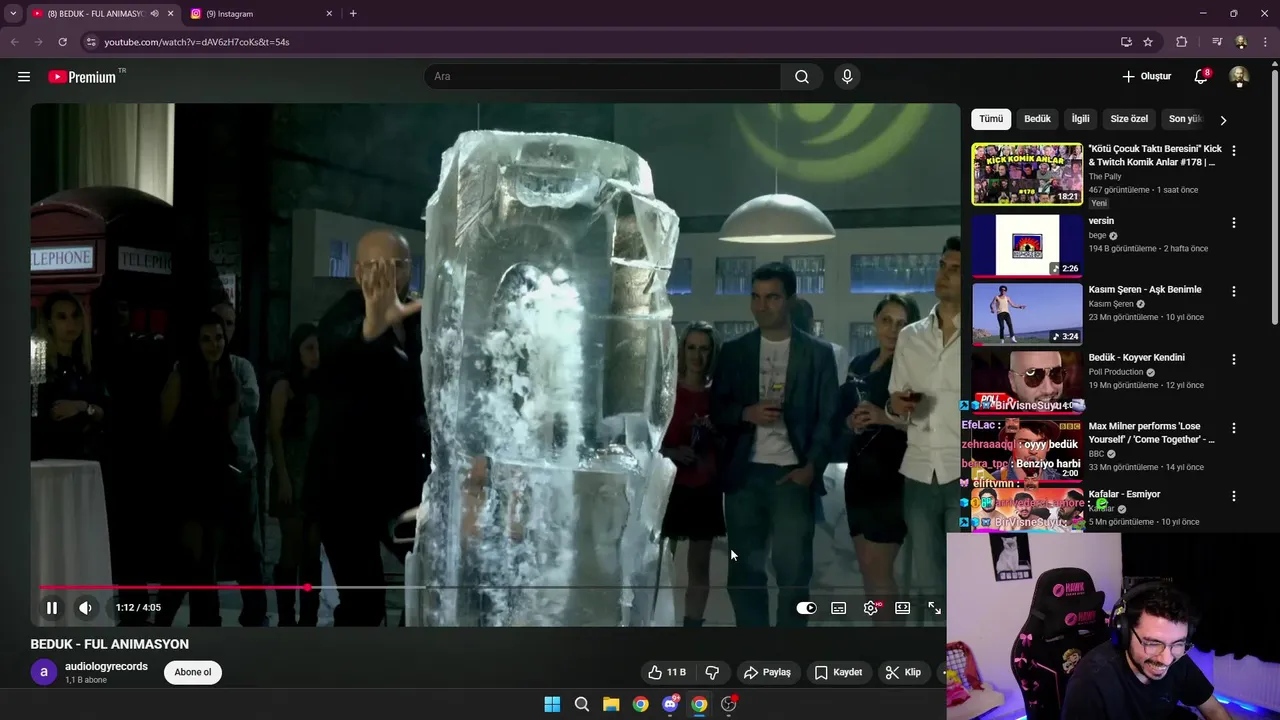This screenshot has width=1280, height=720.
Task: Open Chrome three-dot menu
Action: pyautogui.click(x=1265, y=42)
